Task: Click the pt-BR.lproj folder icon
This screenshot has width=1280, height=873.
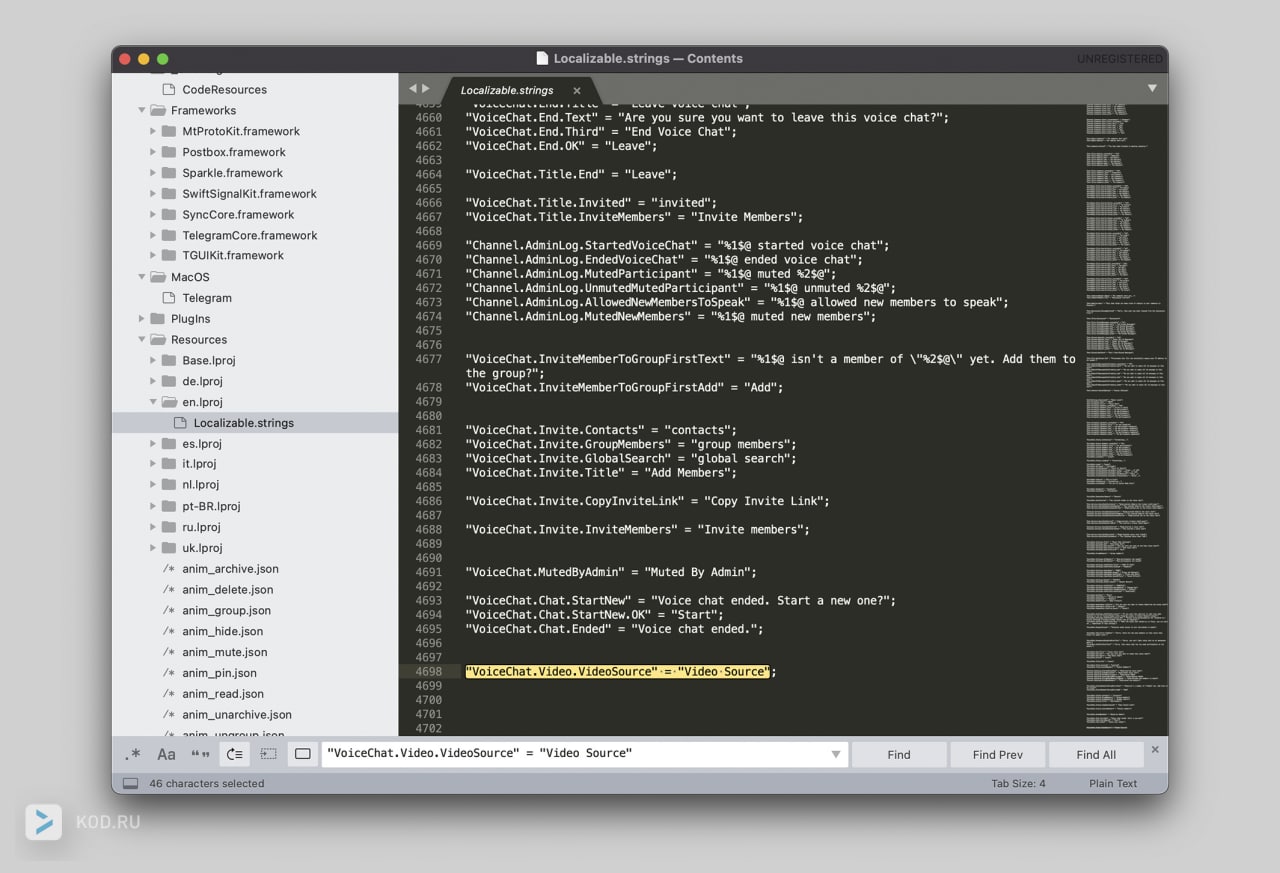Action: [169, 506]
